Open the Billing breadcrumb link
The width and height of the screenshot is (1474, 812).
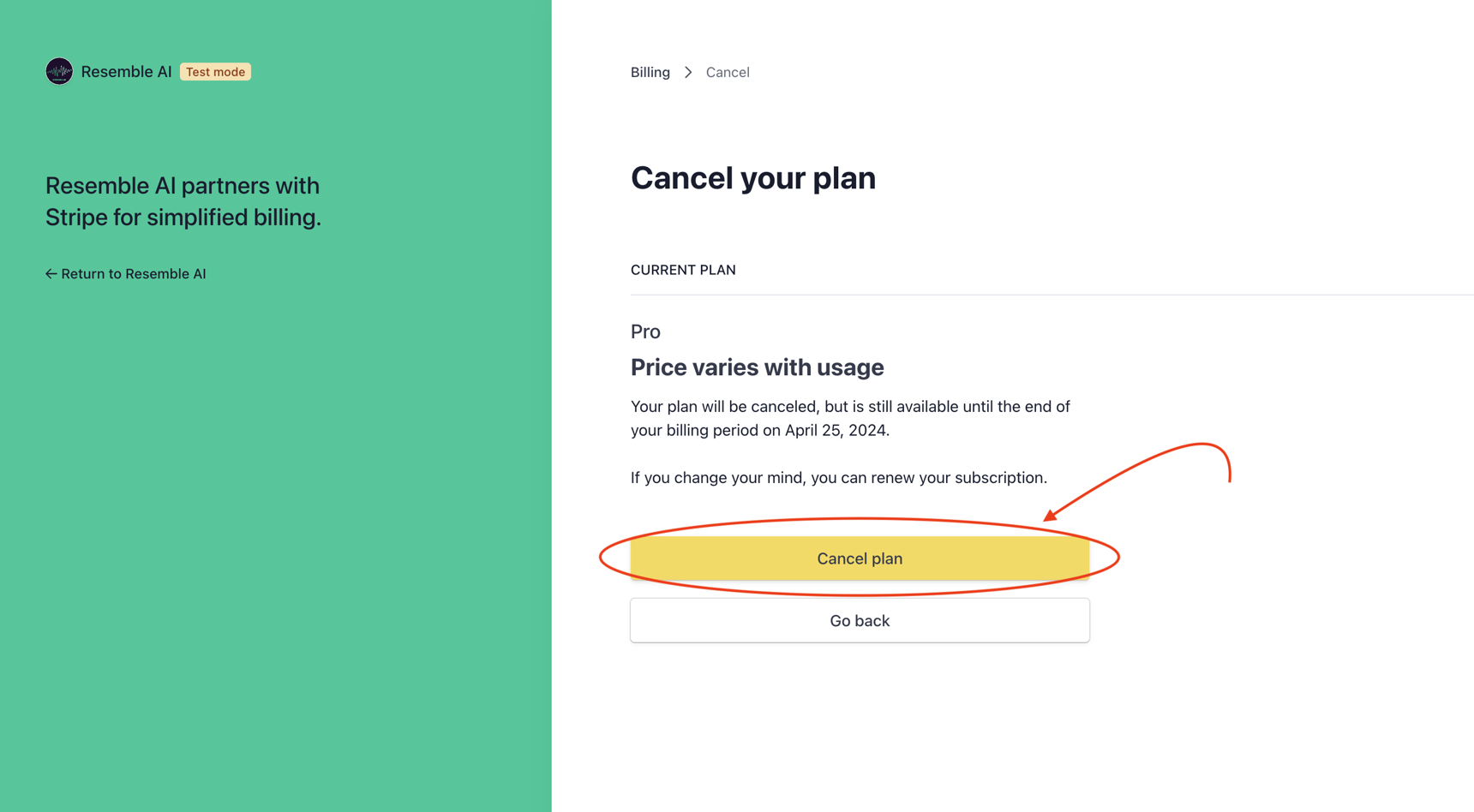click(x=650, y=72)
